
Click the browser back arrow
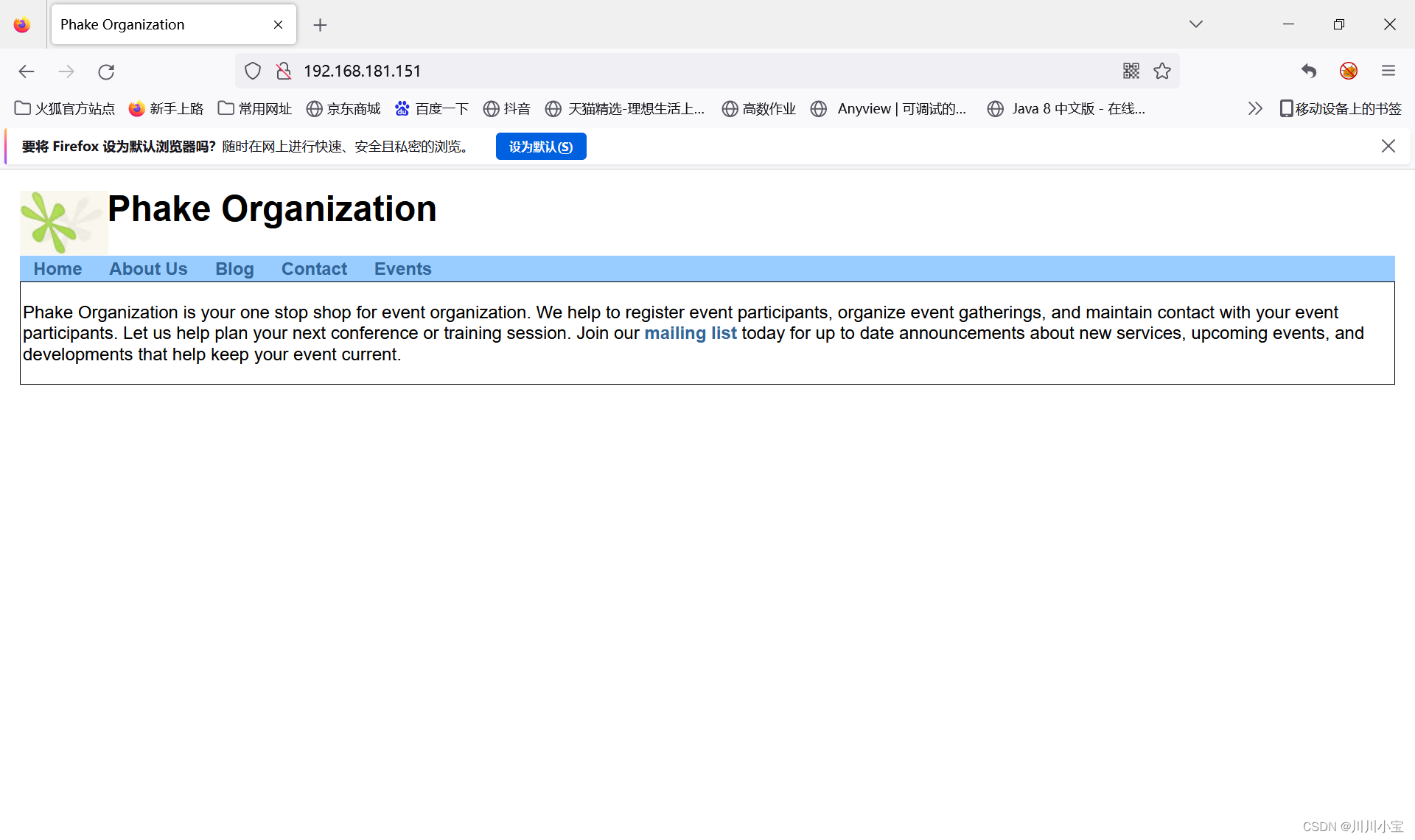click(27, 71)
